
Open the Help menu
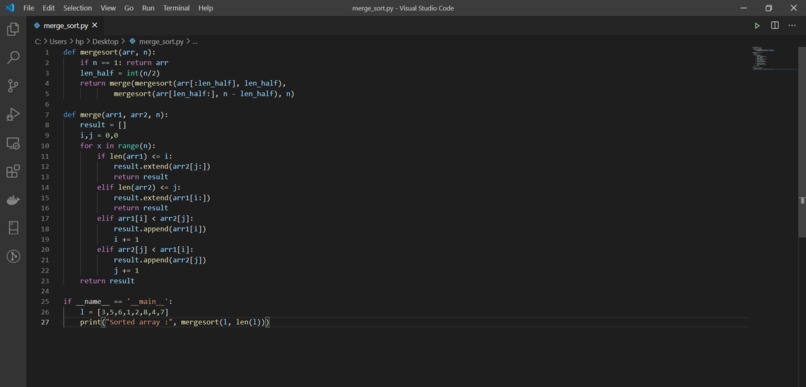click(x=206, y=8)
